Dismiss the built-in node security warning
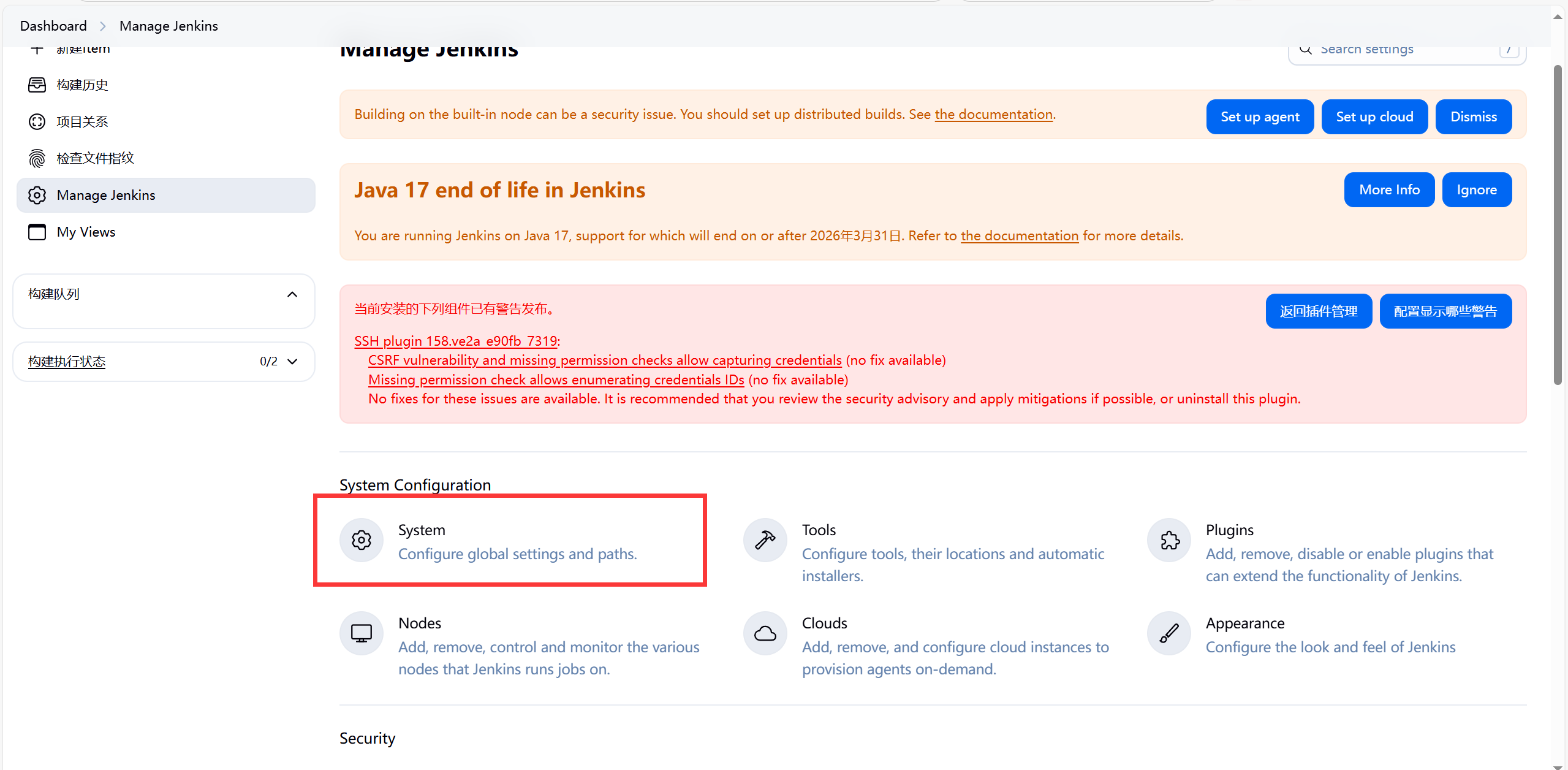The width and height of the screenshot is (1568, 770). 1473,116
